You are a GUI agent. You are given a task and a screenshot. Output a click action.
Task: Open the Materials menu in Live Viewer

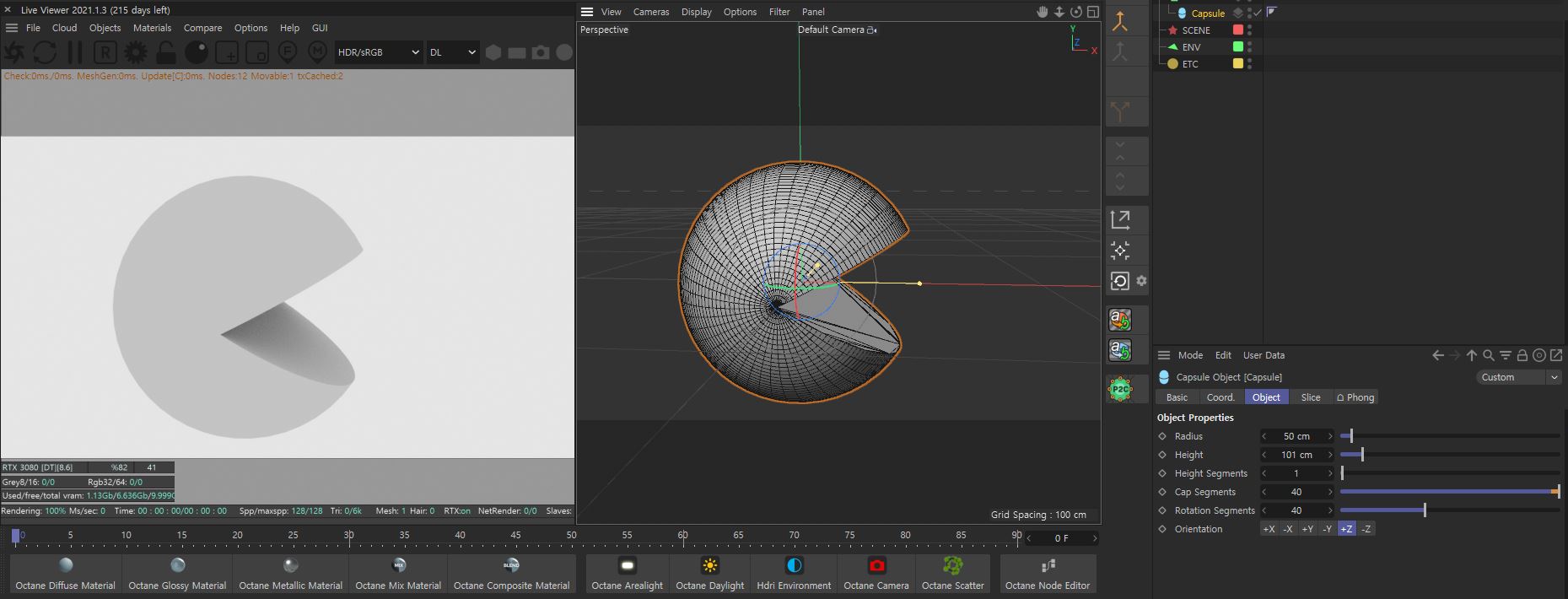coord(152,28)
